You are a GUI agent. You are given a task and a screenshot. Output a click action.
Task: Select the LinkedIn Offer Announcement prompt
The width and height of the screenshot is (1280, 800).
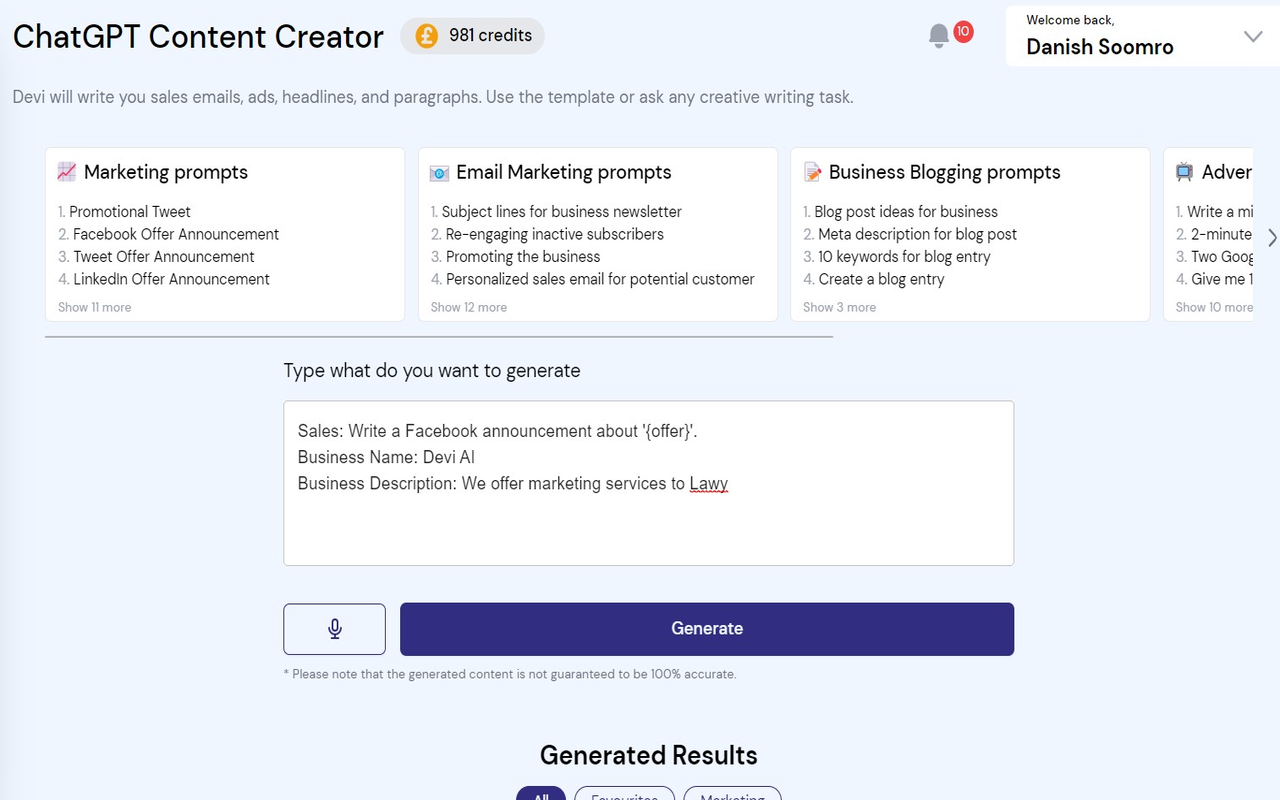click(x=171, y=279)
